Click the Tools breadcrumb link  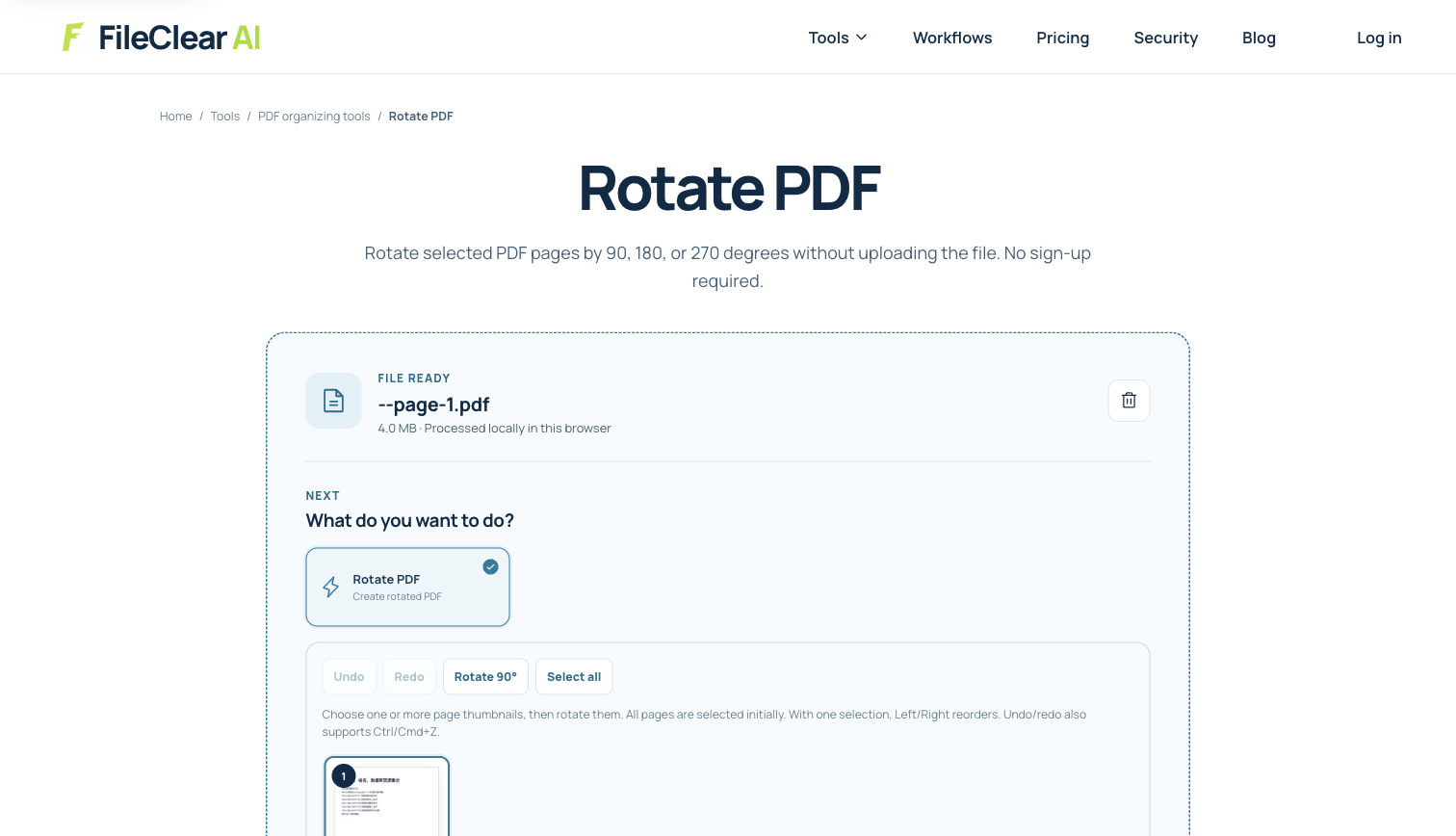pos(225,117)
